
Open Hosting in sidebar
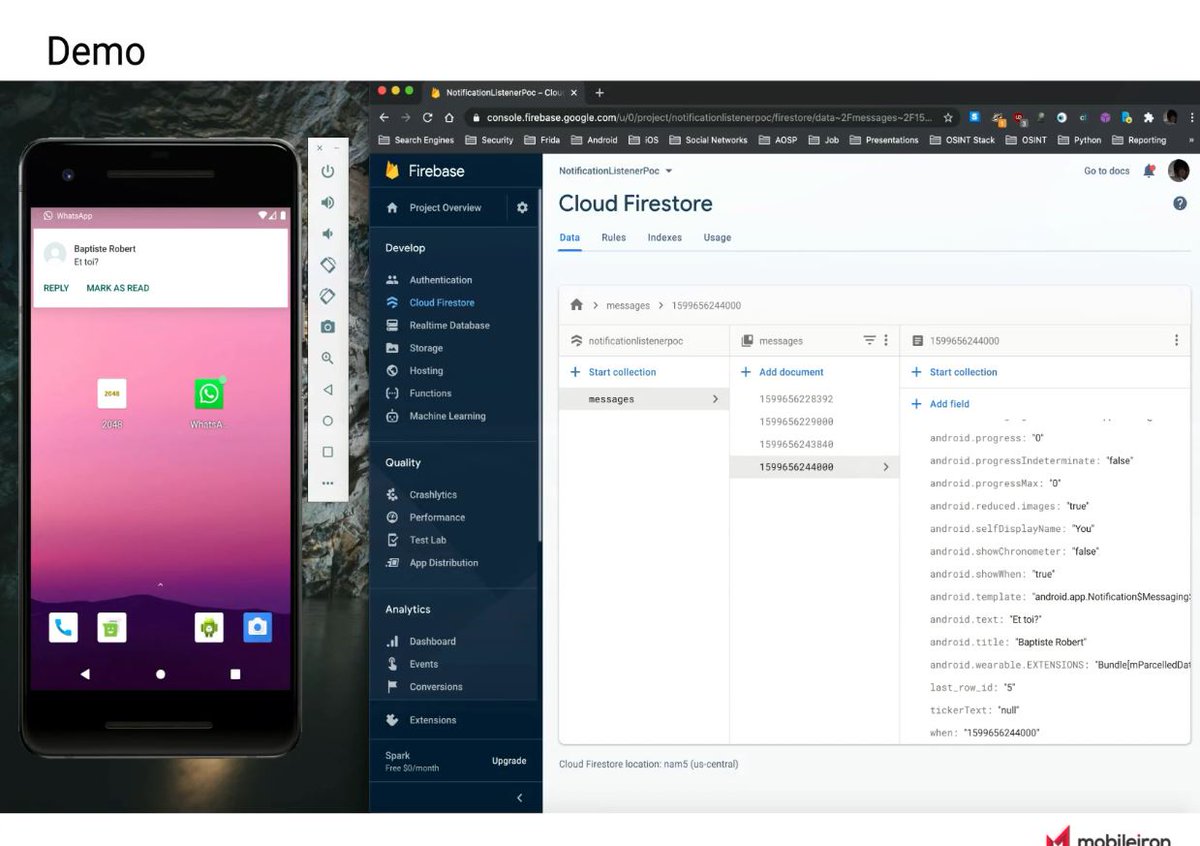click(x=426, y=371)
